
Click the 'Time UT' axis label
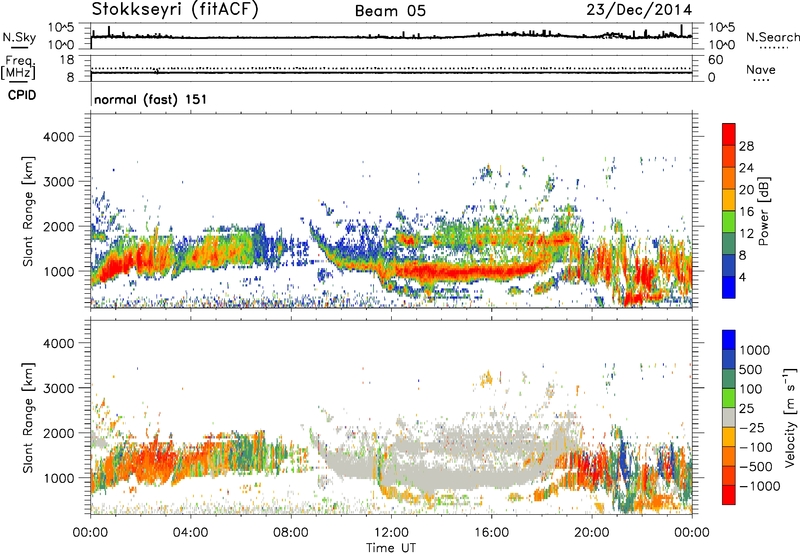391,548
